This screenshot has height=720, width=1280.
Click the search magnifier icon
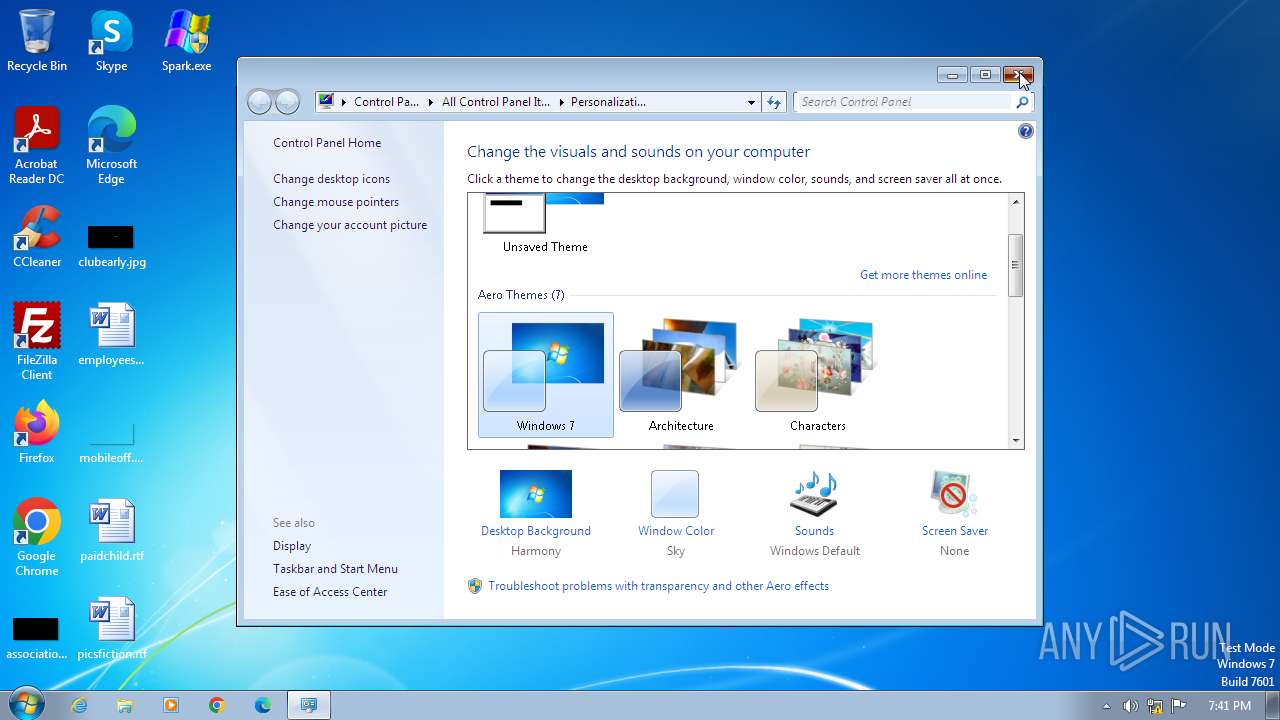click(x=1022, y=102)
